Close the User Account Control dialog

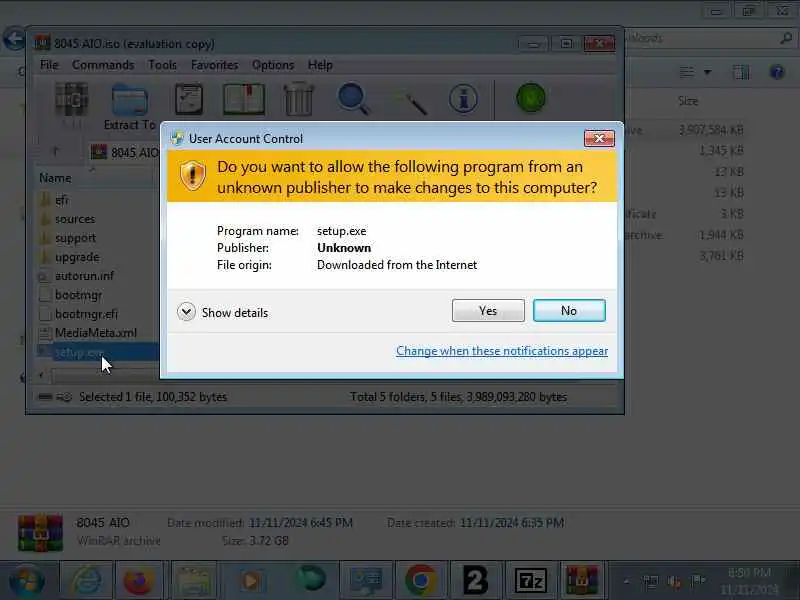[x=599, y=138]
